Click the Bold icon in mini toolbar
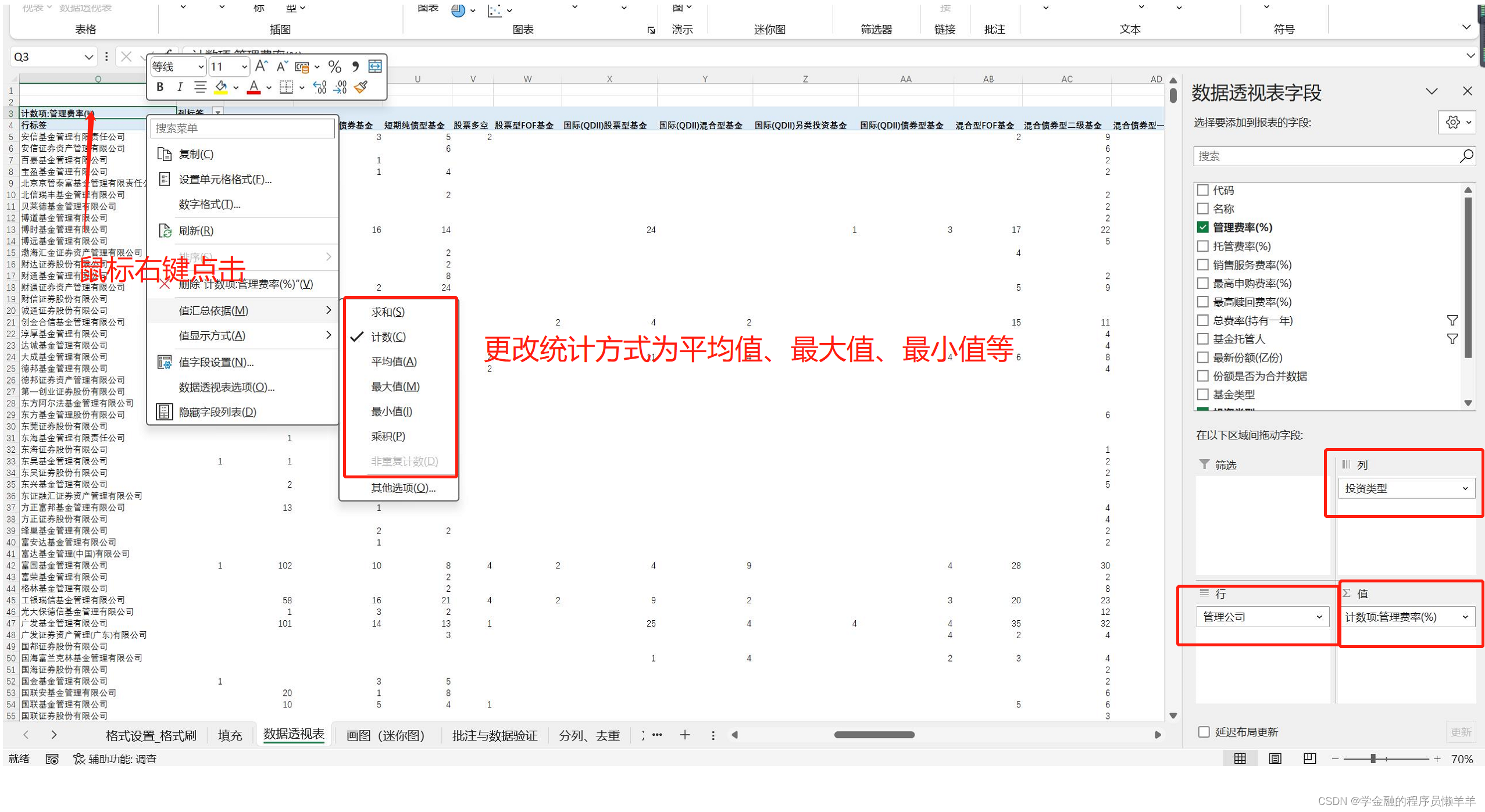This screenshot has height=812, width=1485. pos(160,87)
